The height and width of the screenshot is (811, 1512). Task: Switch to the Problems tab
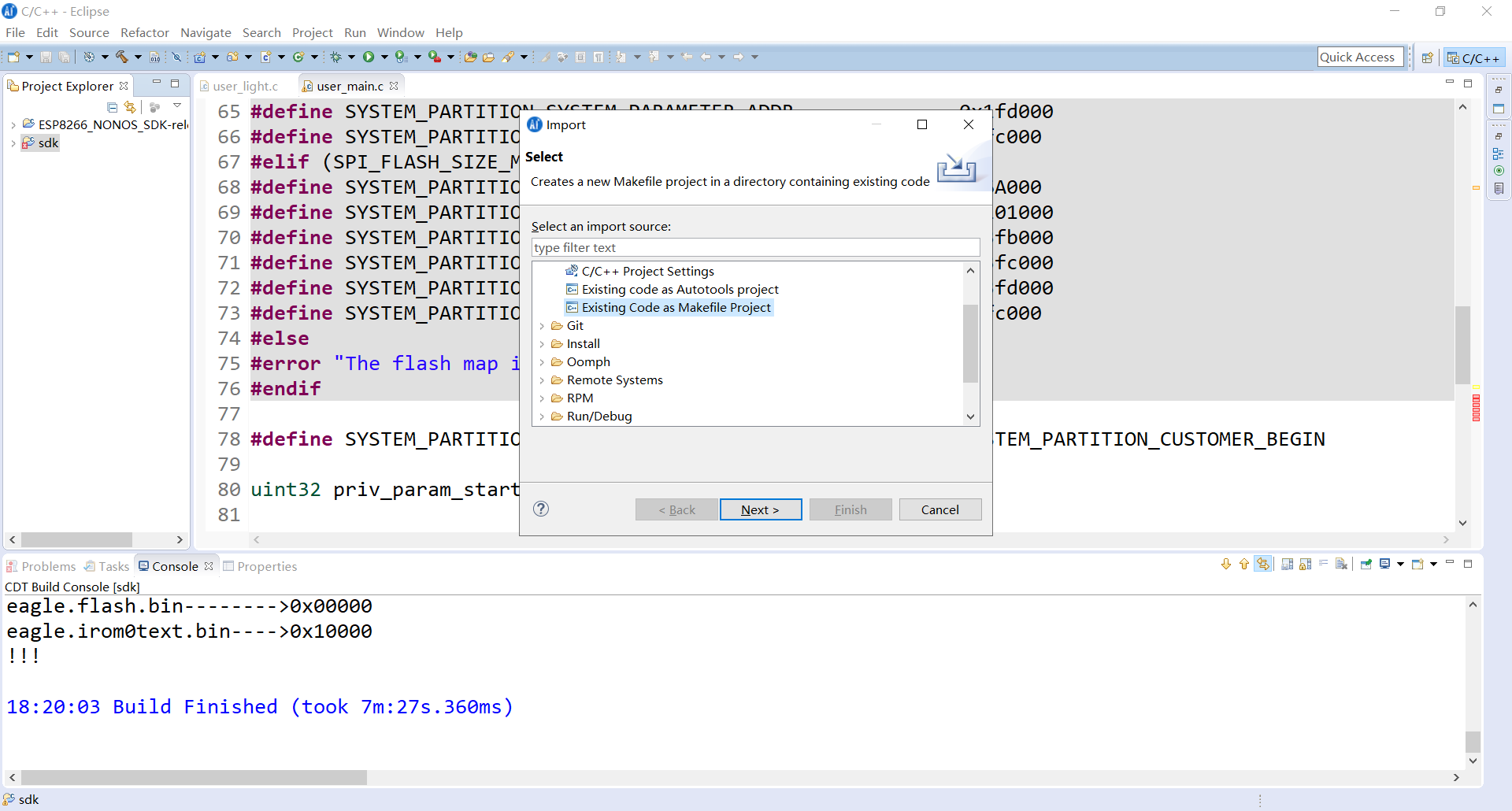pos(41,566)
